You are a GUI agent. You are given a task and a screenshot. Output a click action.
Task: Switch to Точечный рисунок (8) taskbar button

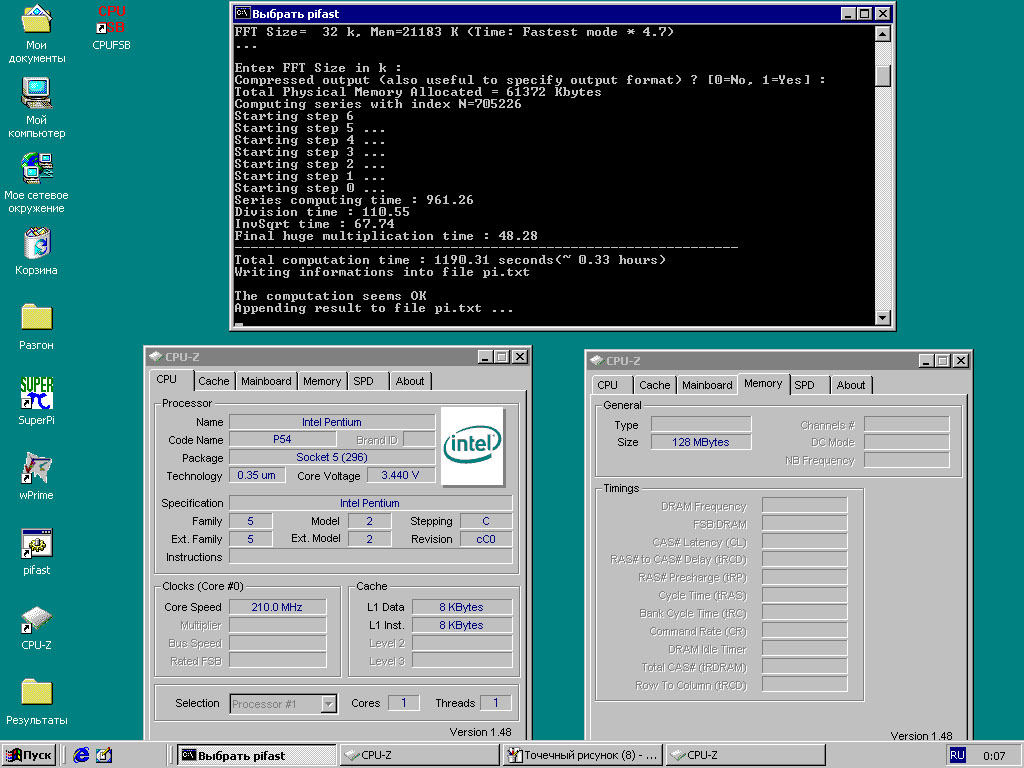pyautogui.click(x=583, y=755)
